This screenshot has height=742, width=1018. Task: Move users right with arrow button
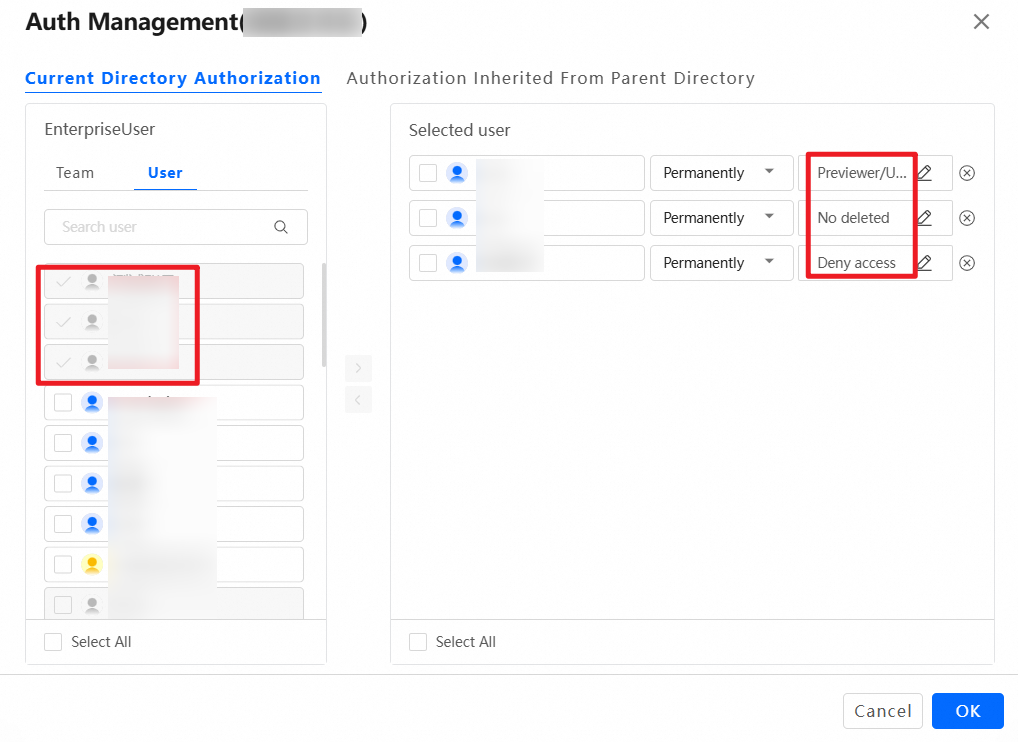(358, 368)
